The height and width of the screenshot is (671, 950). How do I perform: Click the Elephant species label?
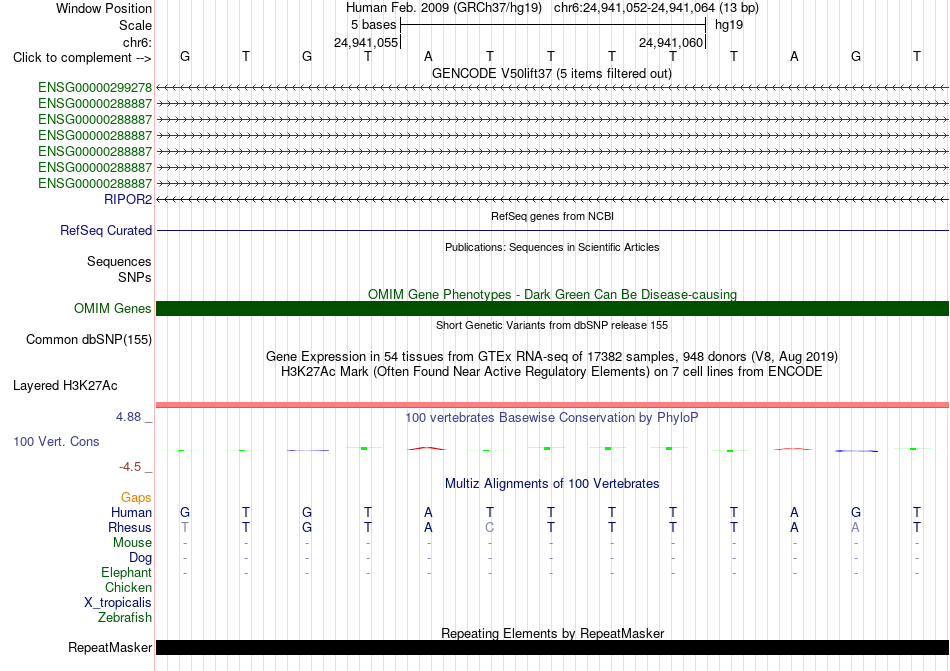pyautogui.click(x=126, y=572)
